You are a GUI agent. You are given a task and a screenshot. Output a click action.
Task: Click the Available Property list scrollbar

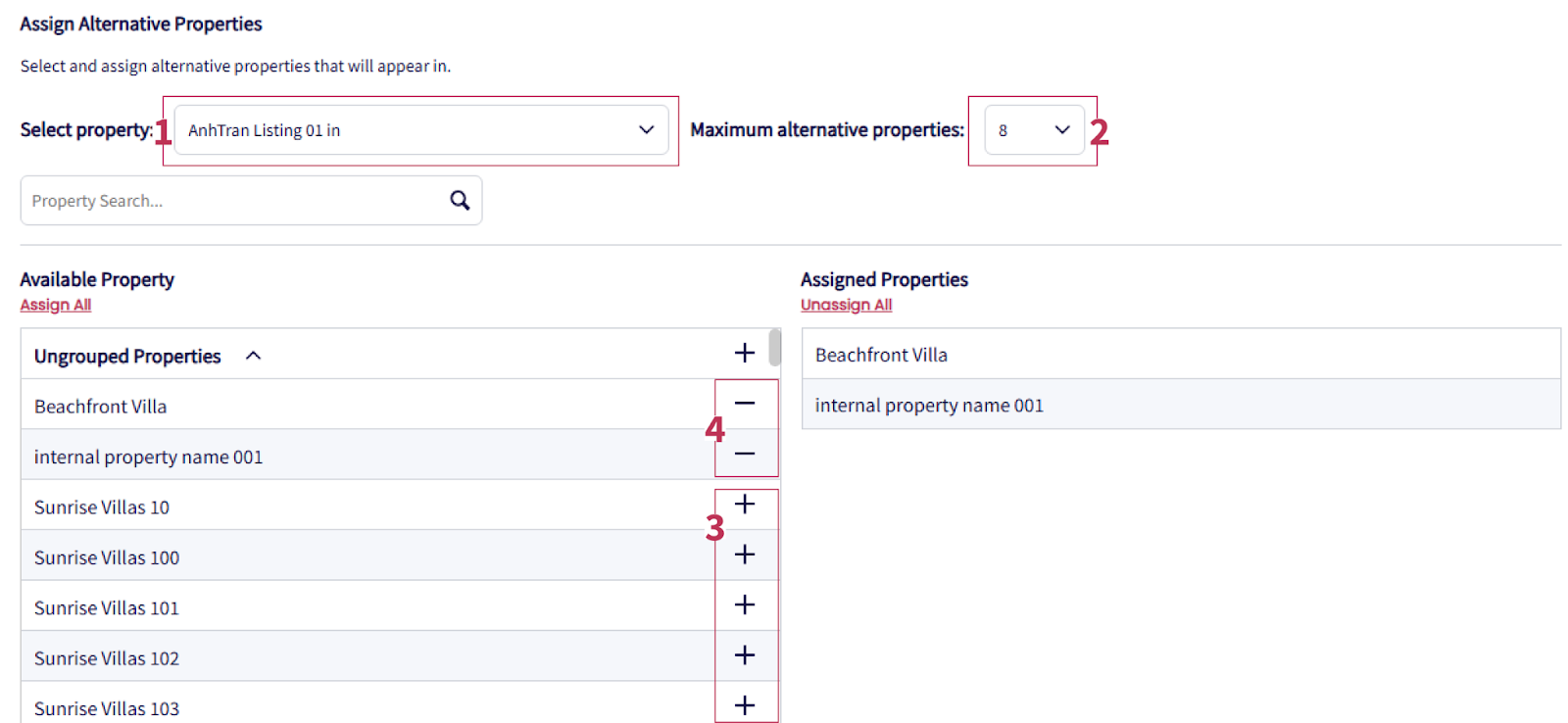tap(775, 347)
